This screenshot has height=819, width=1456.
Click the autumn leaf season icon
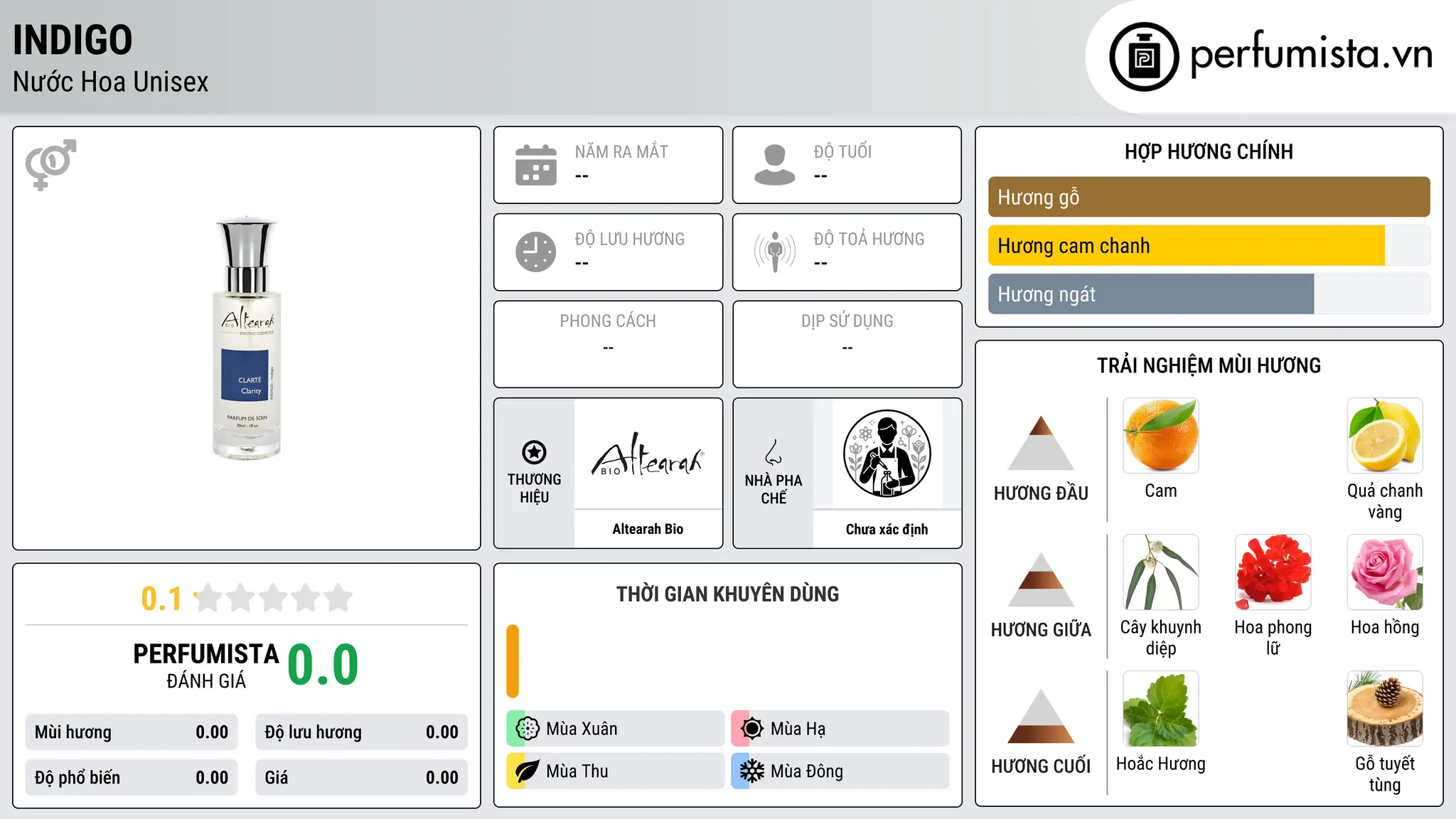pyautogui.click(x=527, y=771)
